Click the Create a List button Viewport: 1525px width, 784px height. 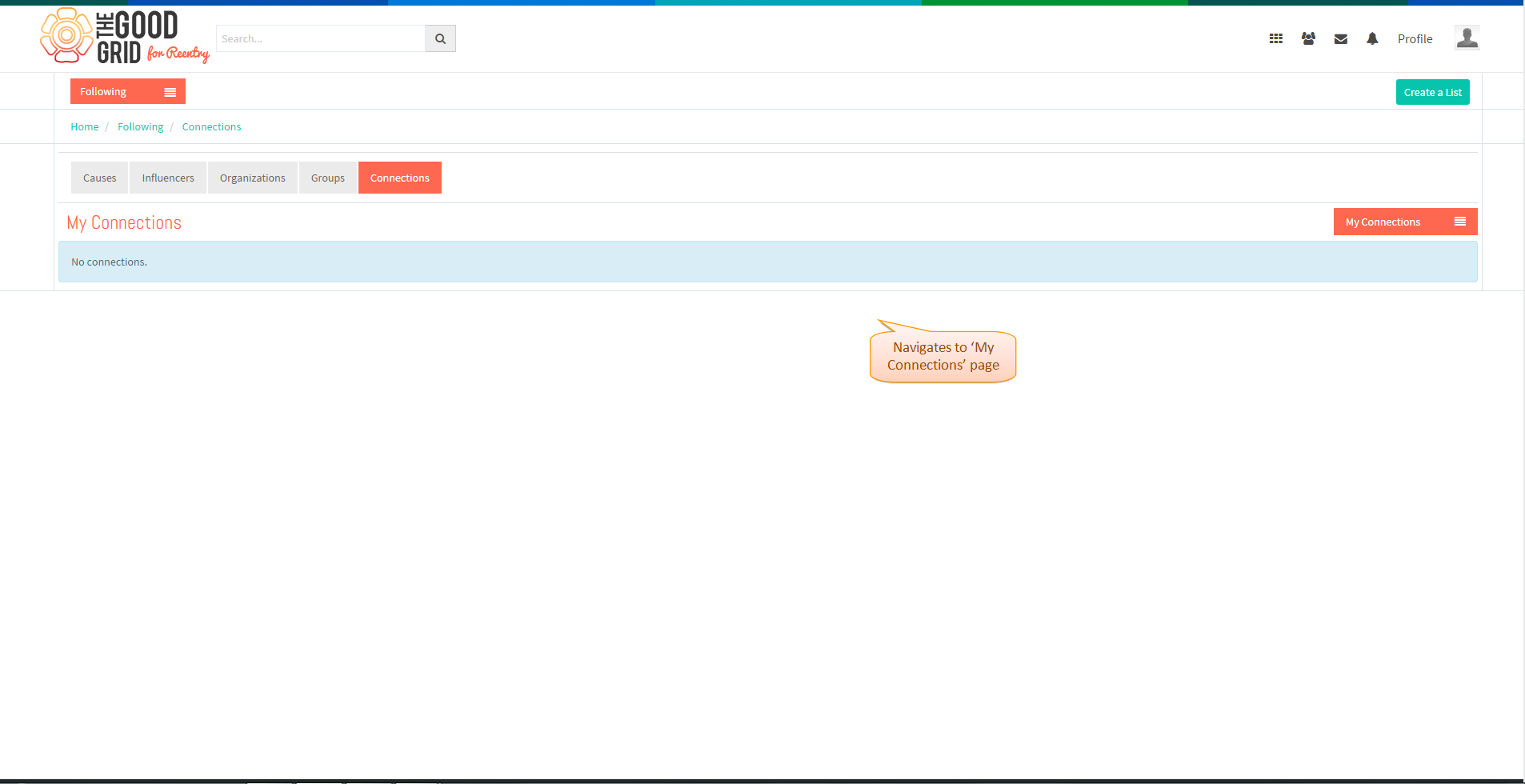(x=1432, y=92)
